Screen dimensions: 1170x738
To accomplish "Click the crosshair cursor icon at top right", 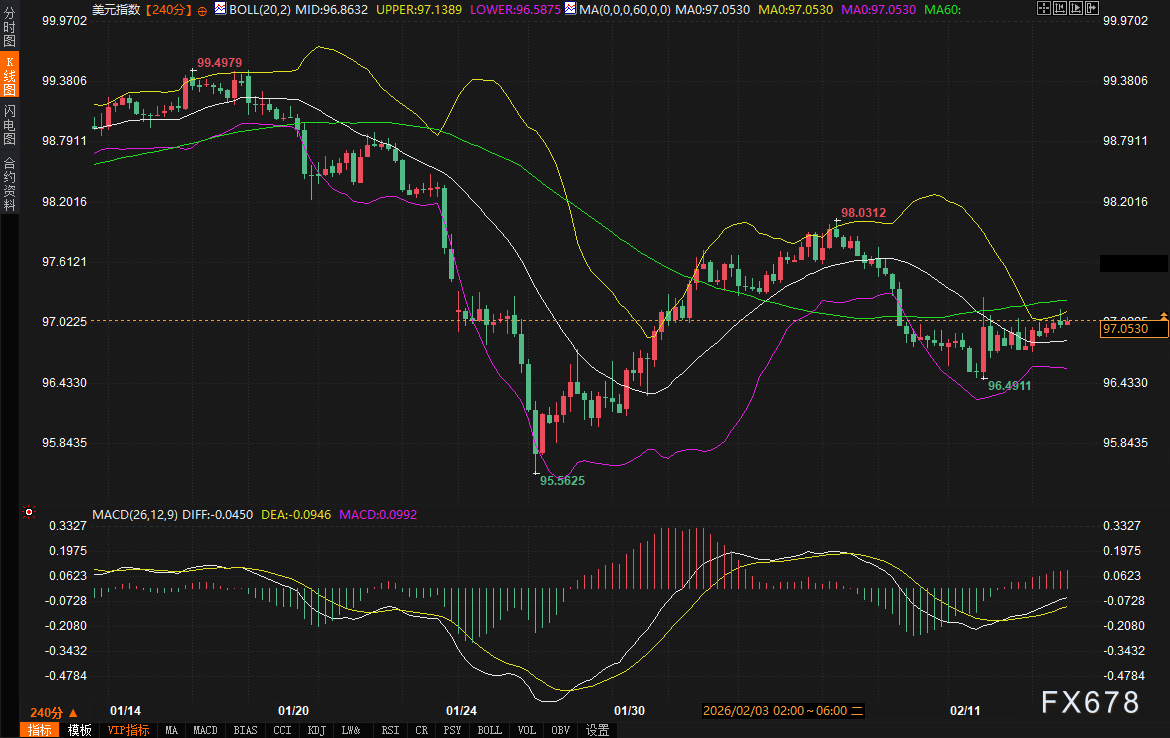I will pyautogui.click(x=1044, y=9).
